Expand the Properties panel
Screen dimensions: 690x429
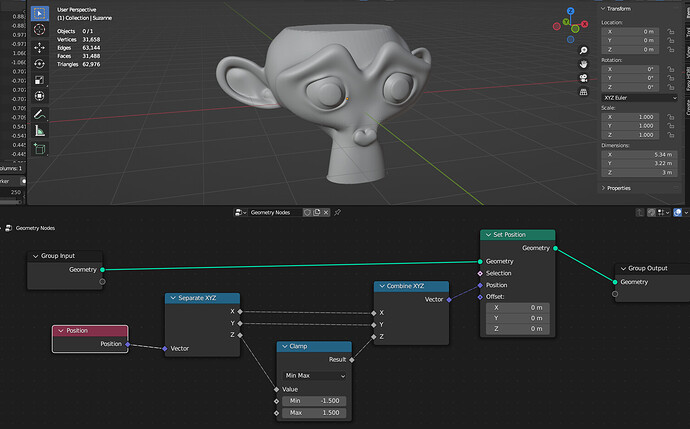click(x=603, y=188)
